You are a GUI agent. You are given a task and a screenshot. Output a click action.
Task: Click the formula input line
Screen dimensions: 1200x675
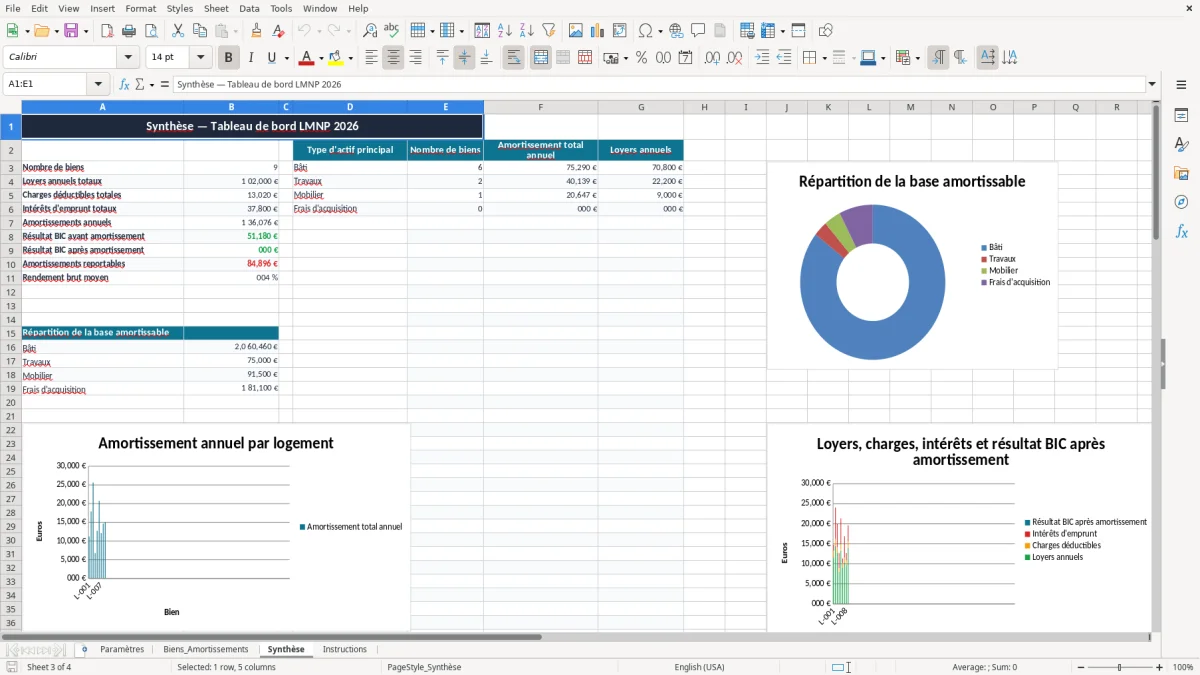(x=658, y=85)
